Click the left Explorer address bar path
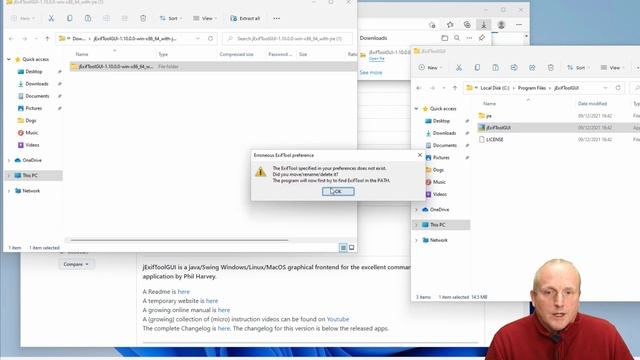The image size is (640, 360). pyautogui.click(x=130, y=39)
